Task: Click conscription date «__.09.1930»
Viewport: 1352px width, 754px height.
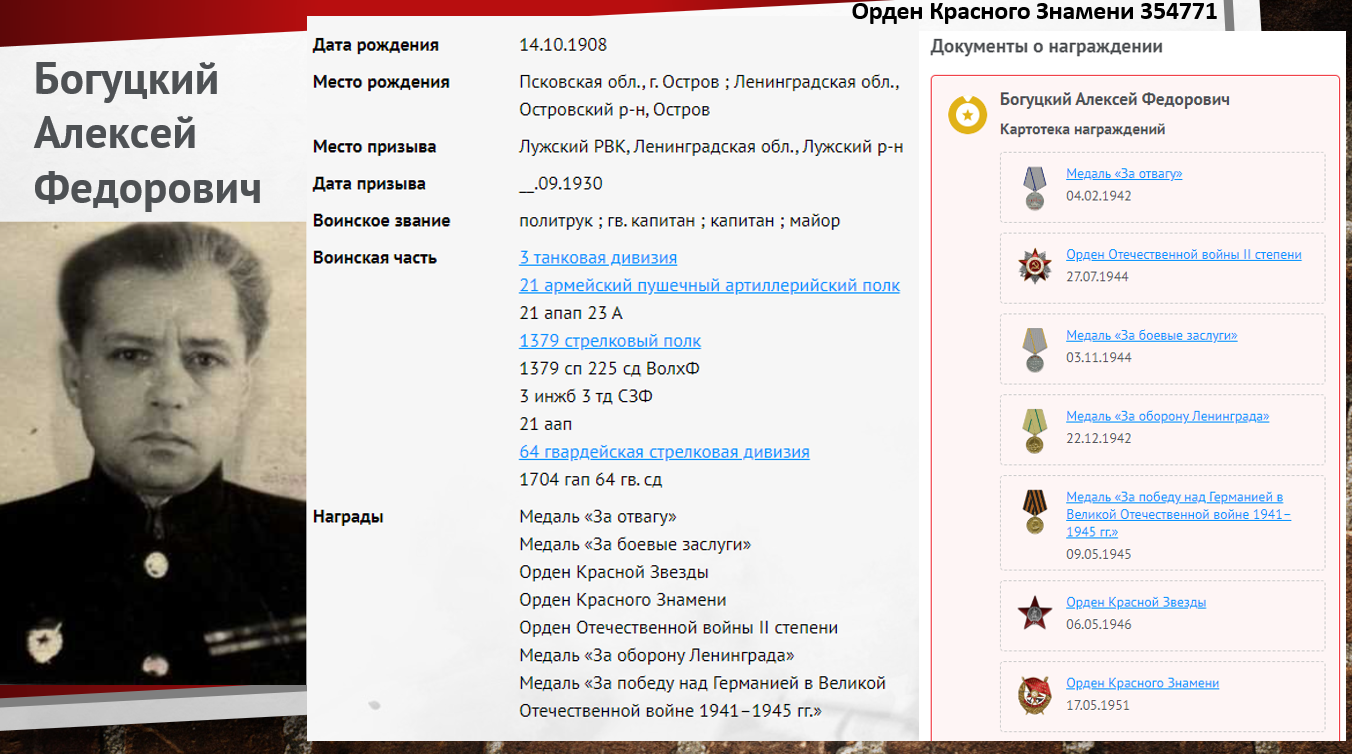Action: [561, 184]
